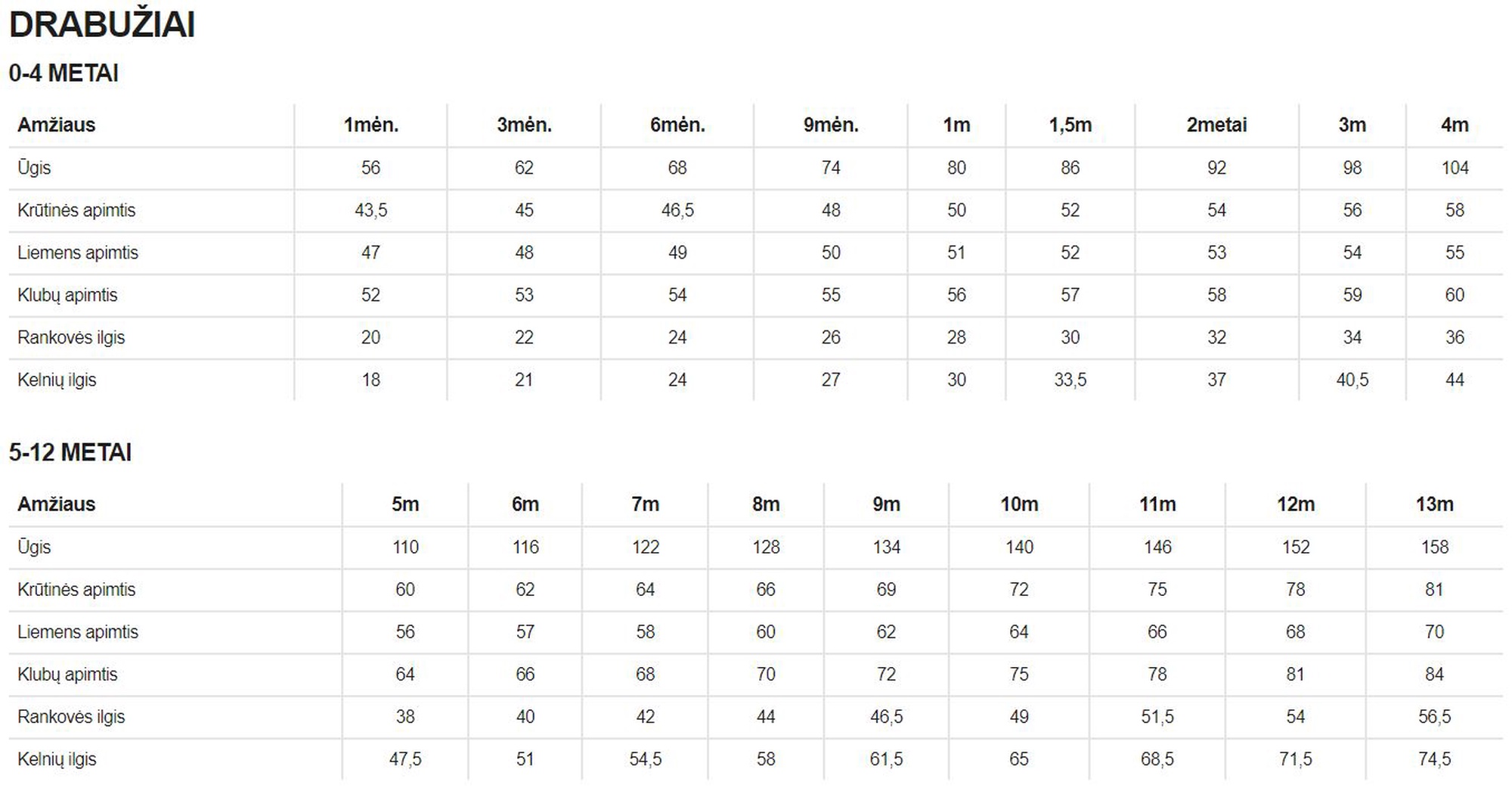
Task: Click the 5-12 METAI section heading
Action: [70, 452]
